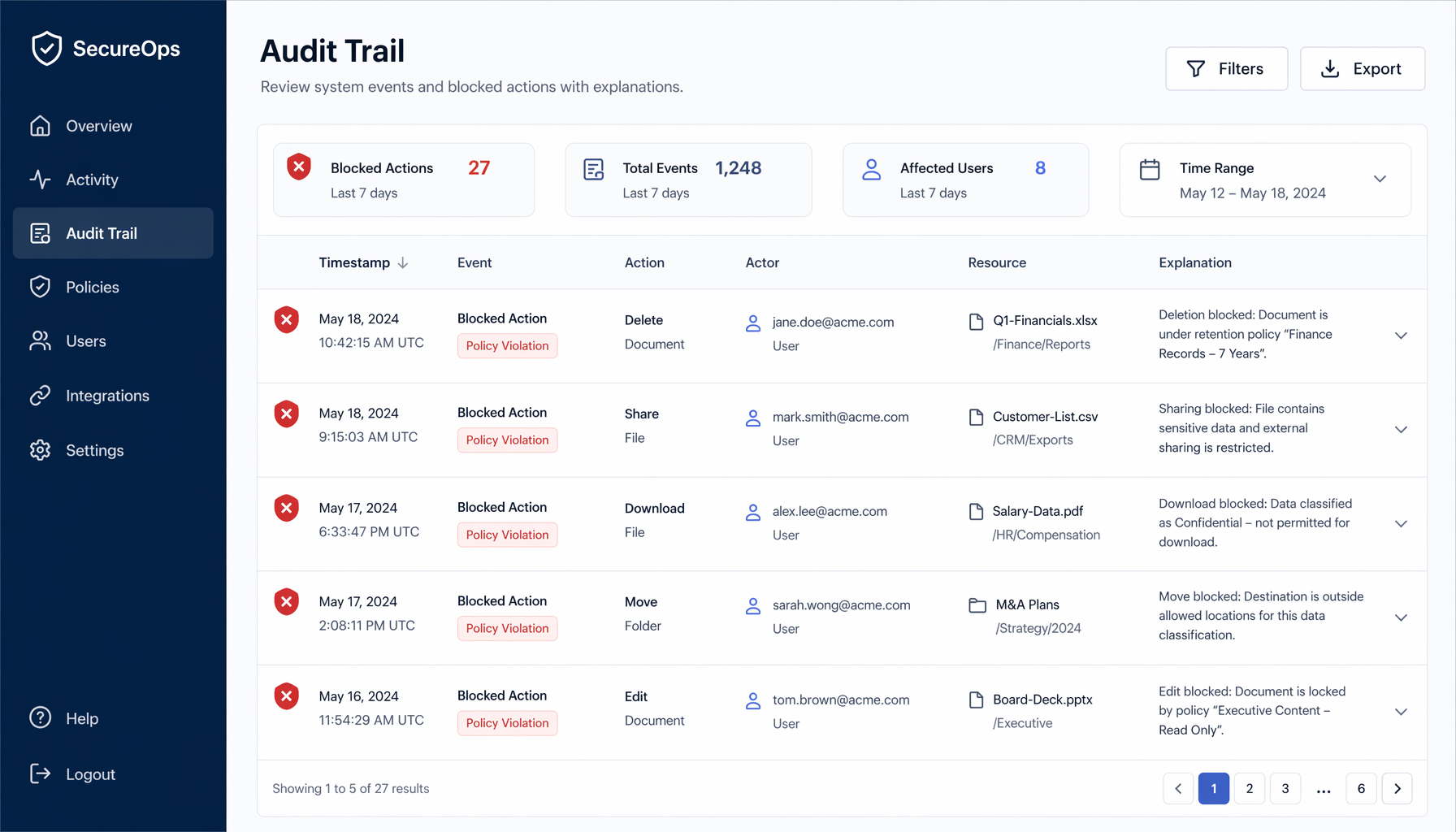Open the Help label in the sidebar
This screenshot has height=832, width=1456.
tap(82, 718)
